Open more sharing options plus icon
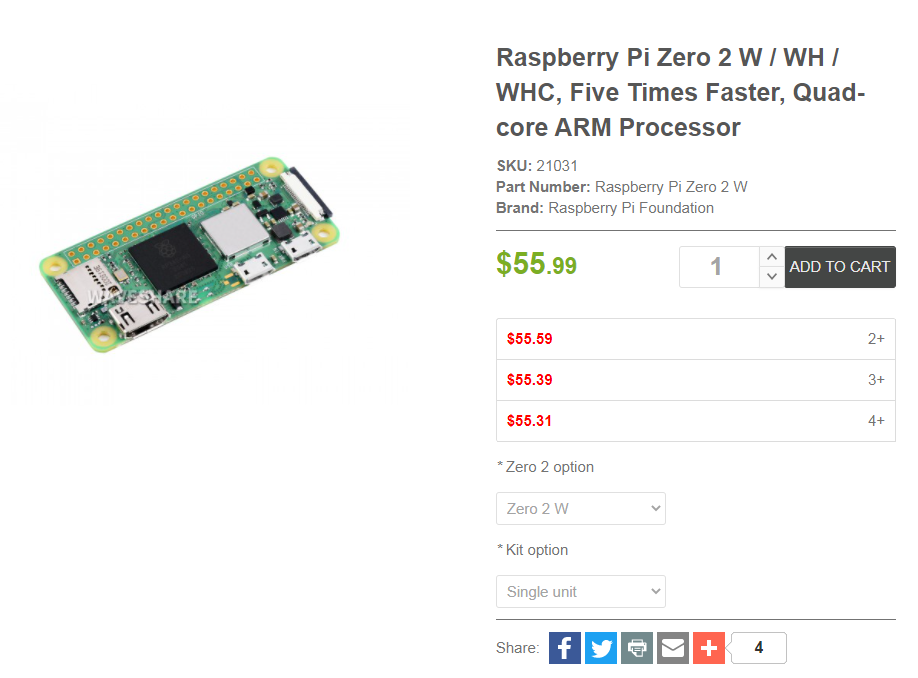918x678 pixels. click(709, 648)
